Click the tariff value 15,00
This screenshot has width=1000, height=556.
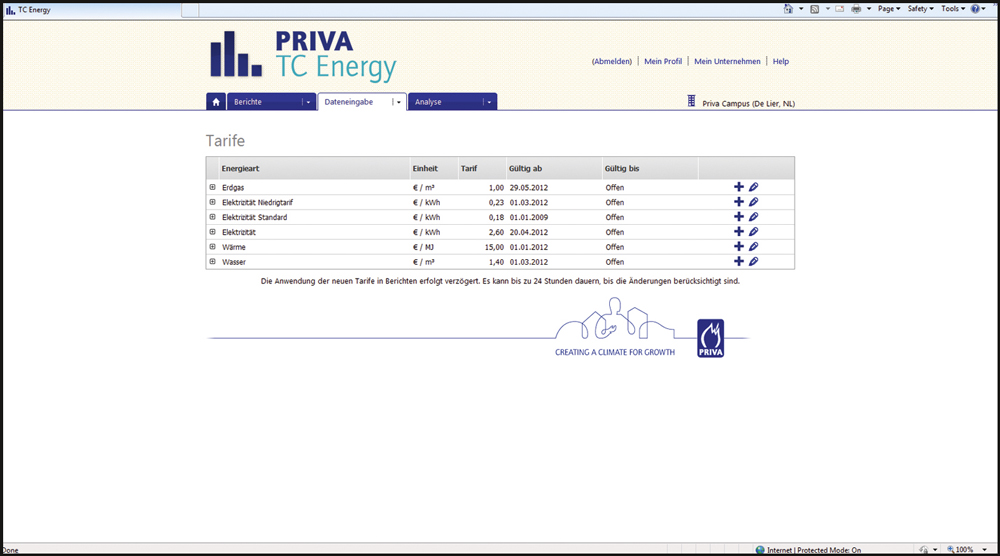[494, 247]
